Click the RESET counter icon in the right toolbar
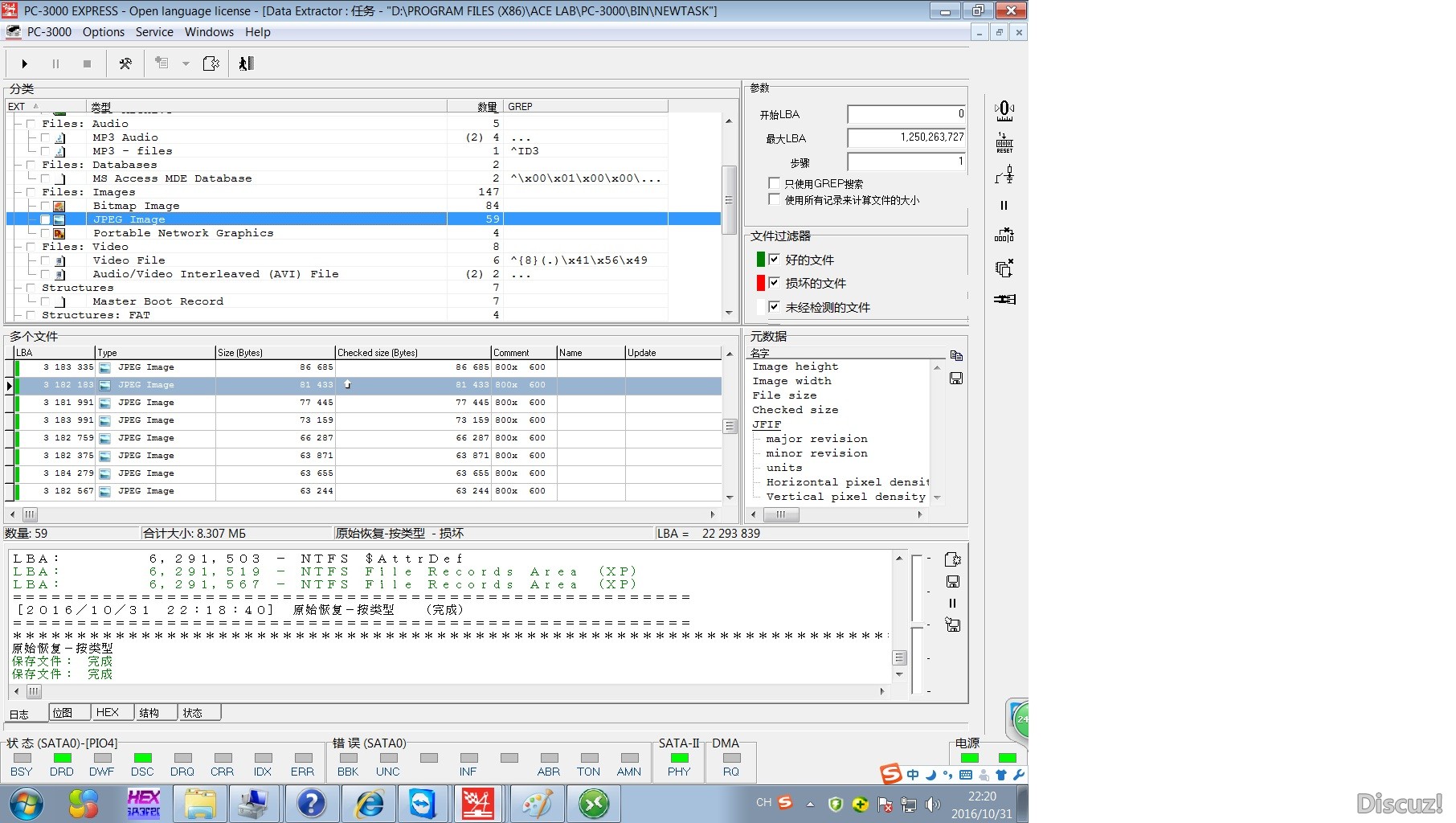The height and width of the screenshot is (823, 1456). (x=1004, y=143)
